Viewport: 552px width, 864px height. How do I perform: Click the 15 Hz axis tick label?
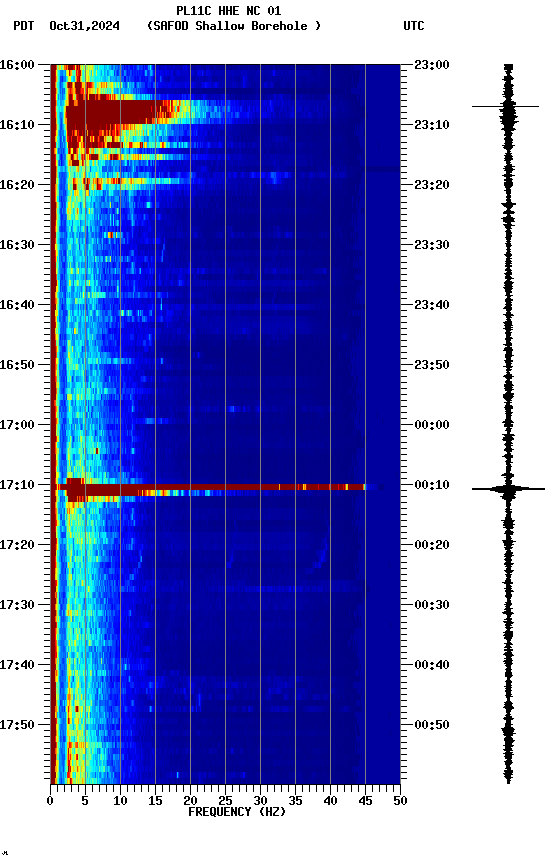pyautogui.click(x=155, y=801)
